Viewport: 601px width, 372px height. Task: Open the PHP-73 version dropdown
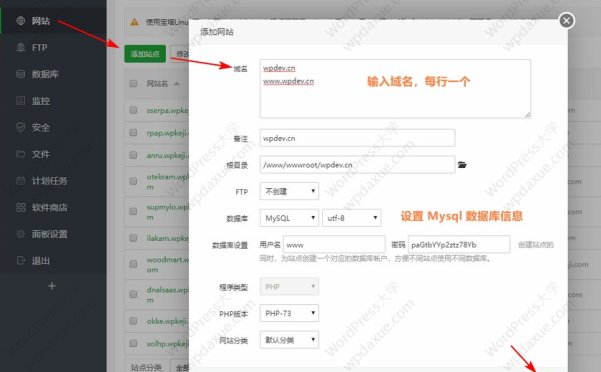pos(289,313)
